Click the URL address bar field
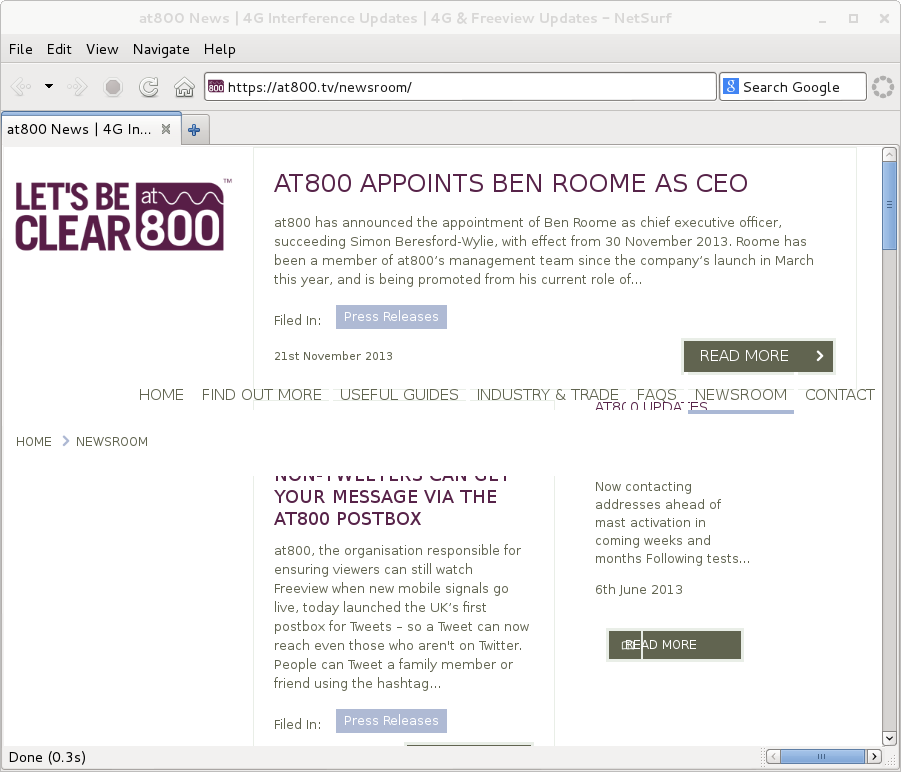901x772 pixels. point(460,87)
